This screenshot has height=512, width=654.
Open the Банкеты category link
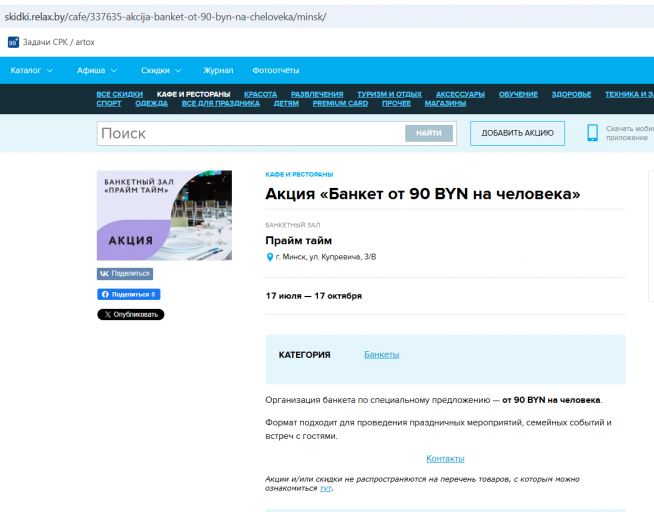click(x=382, y=354)
